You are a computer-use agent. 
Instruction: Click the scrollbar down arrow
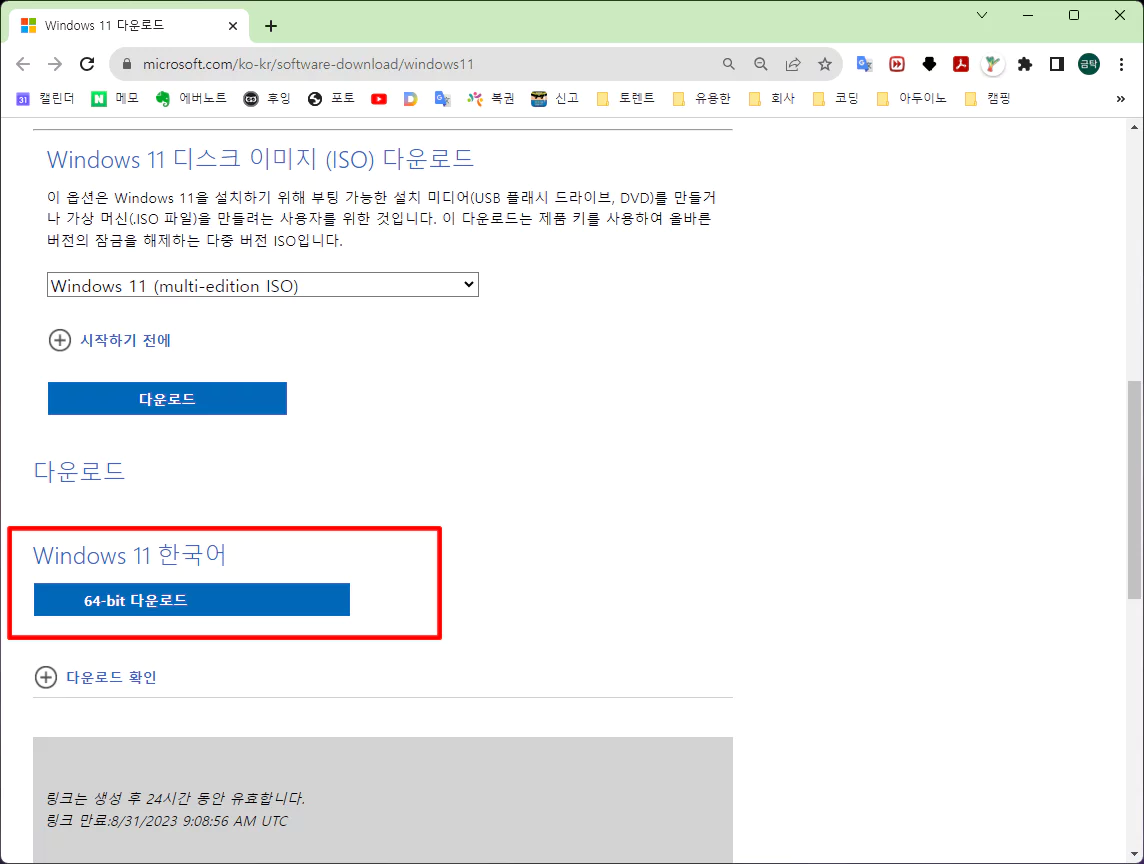[x=1134, y=855]
